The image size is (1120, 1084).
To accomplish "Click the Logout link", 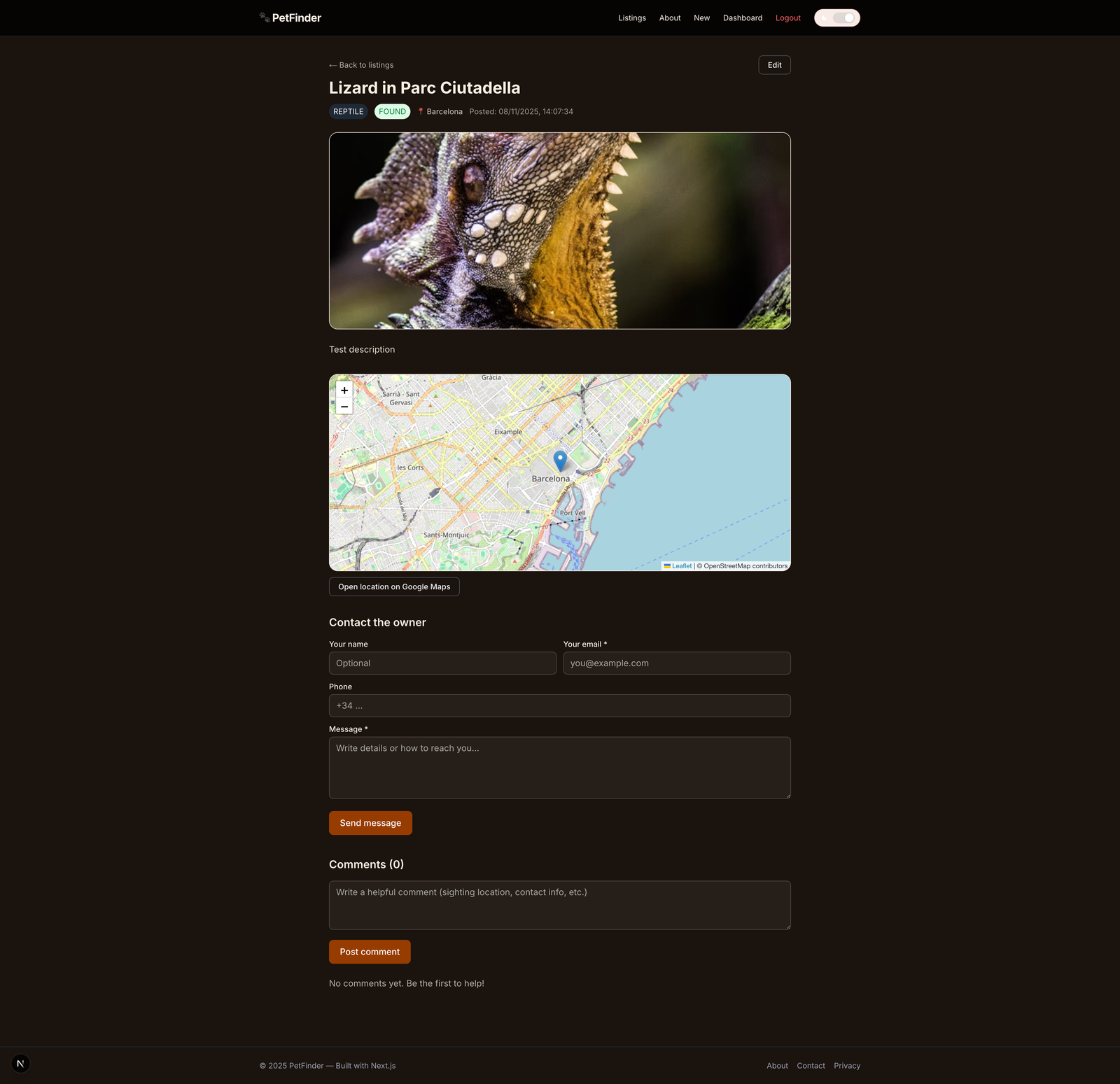I will 787,17.
